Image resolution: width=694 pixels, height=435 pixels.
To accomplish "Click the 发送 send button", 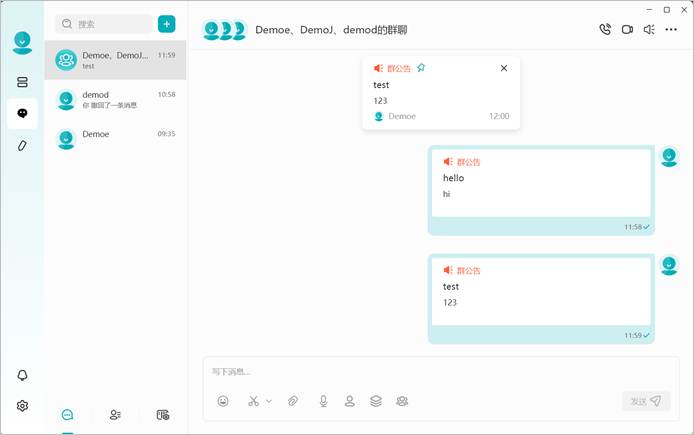I will click(646, 401).
